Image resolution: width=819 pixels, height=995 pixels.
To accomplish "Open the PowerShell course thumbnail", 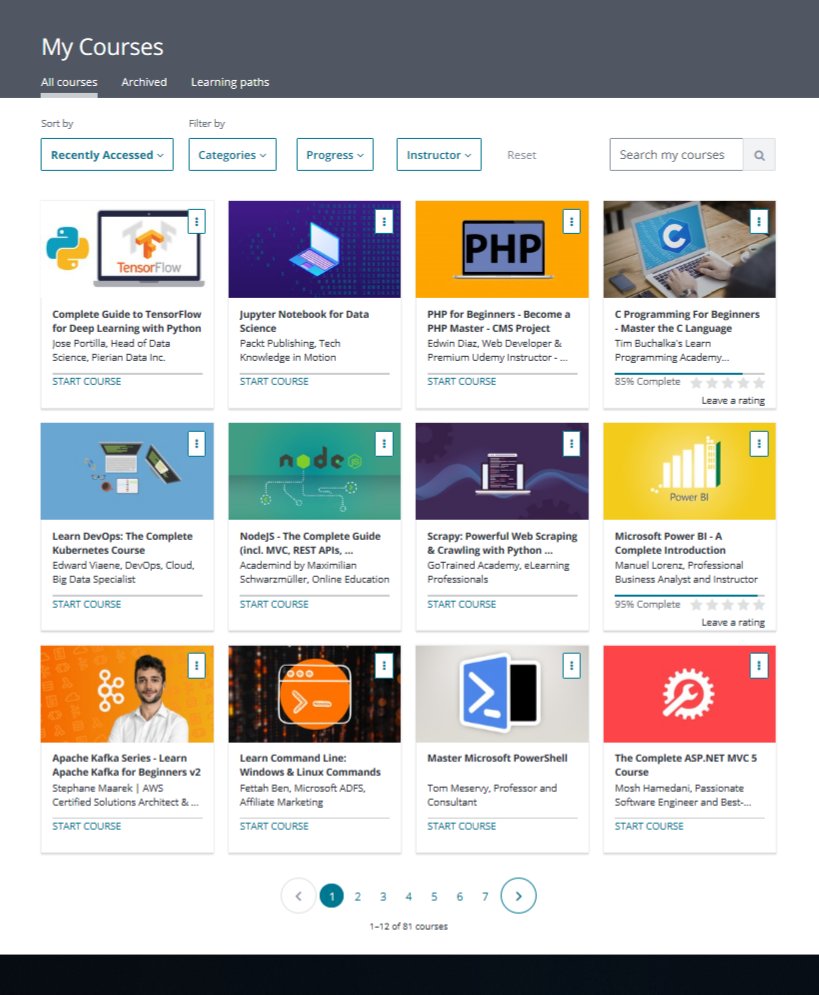I will pyautogui.click(x=502, y=694).
